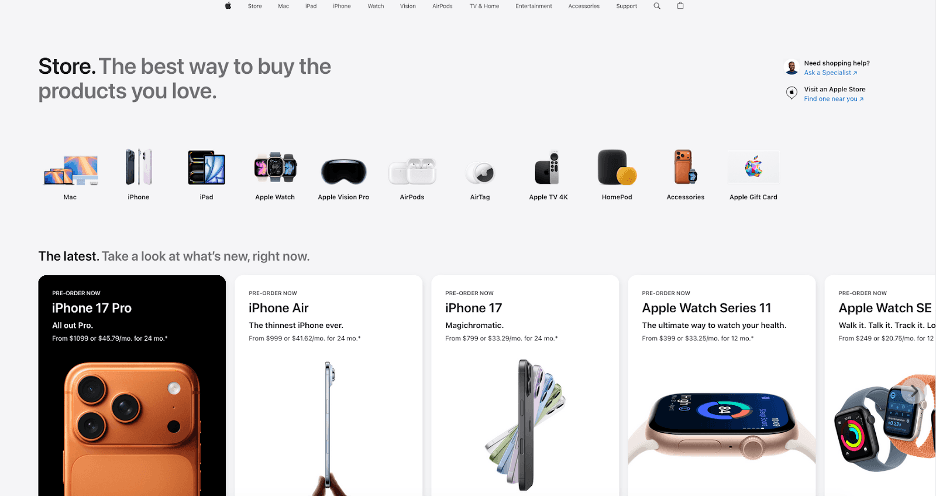
Task: Click the Ask a Specialist link
Action: [x=830, y=73]
